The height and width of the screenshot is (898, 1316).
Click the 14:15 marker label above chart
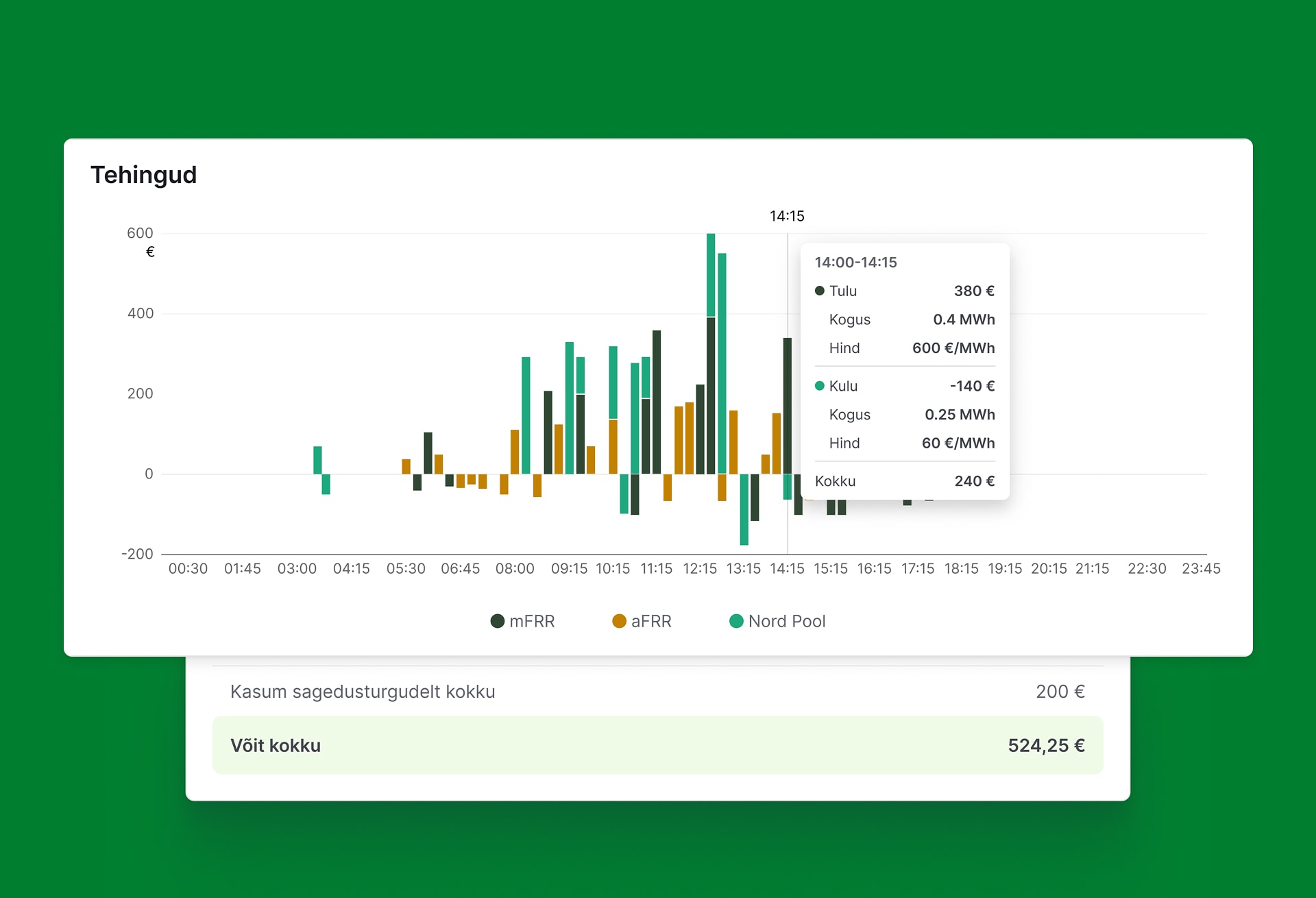[x=787, y=217]
